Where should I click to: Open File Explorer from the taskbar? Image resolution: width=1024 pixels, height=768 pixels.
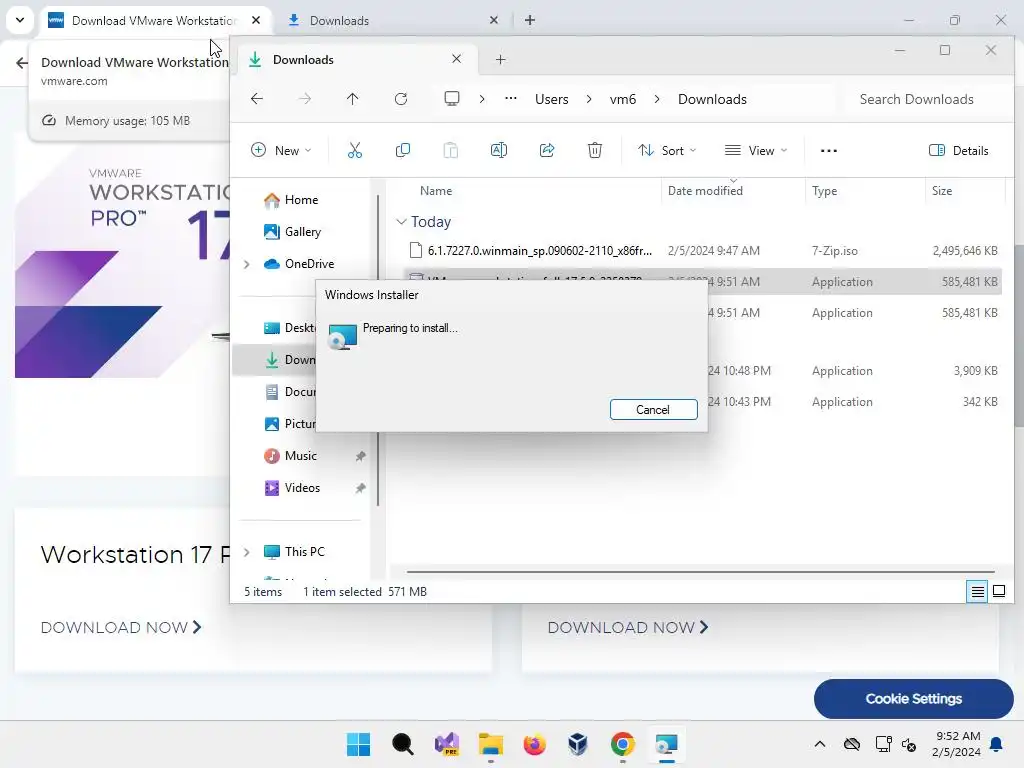click(x=490, y=744)
